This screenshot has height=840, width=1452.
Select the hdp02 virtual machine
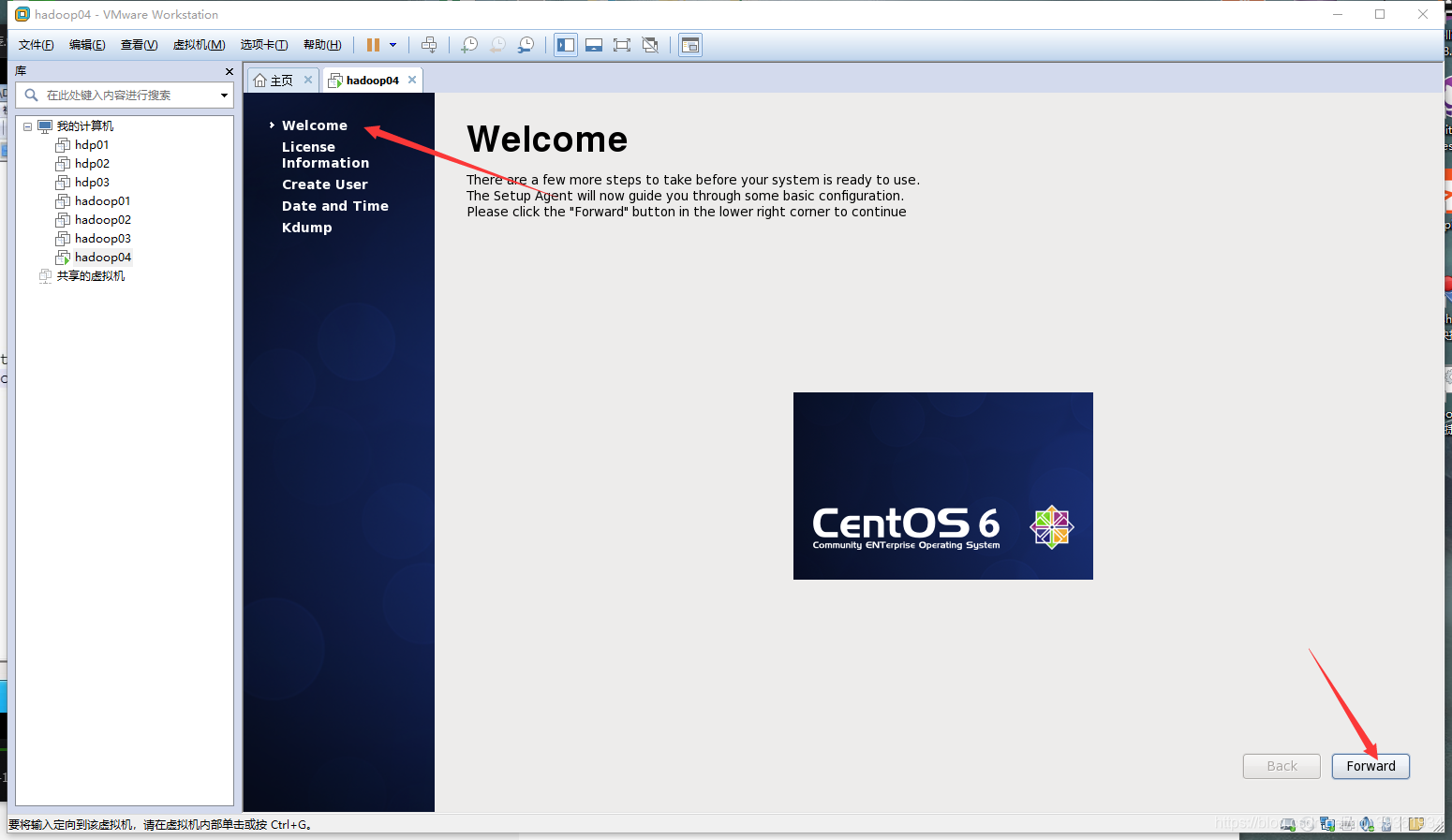click(92, 164)
